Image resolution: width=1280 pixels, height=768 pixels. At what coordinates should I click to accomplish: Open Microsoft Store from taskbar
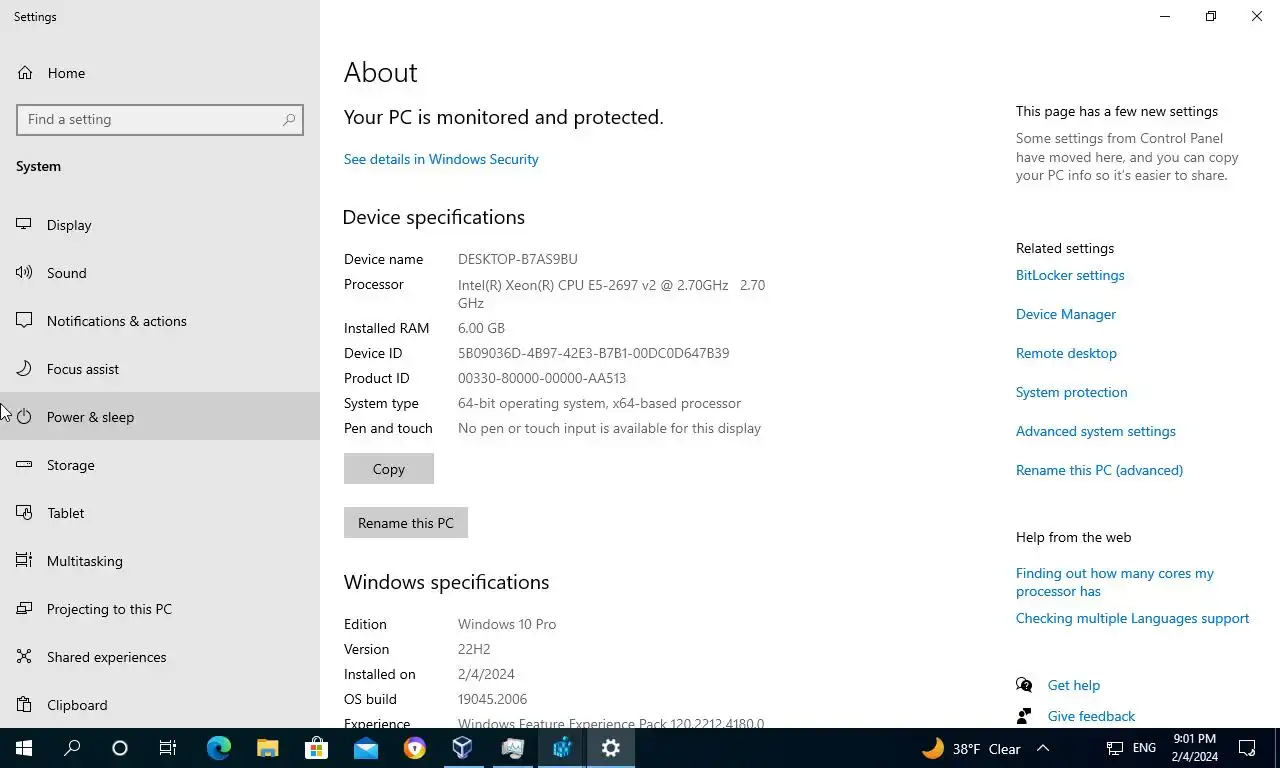tap(316, 748)
